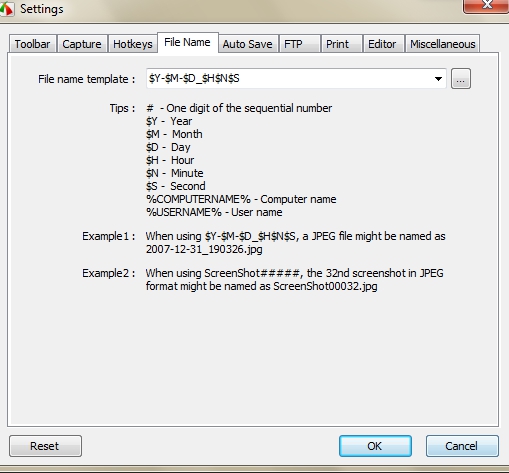Screen dimensions: 509x473
Task: Click the Cancel button
Action: coord(462,446)
